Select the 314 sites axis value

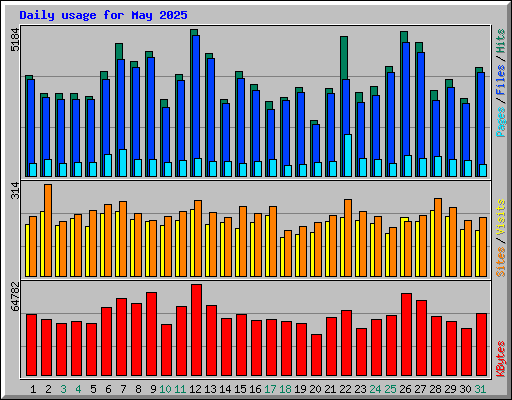pos(15,190)
